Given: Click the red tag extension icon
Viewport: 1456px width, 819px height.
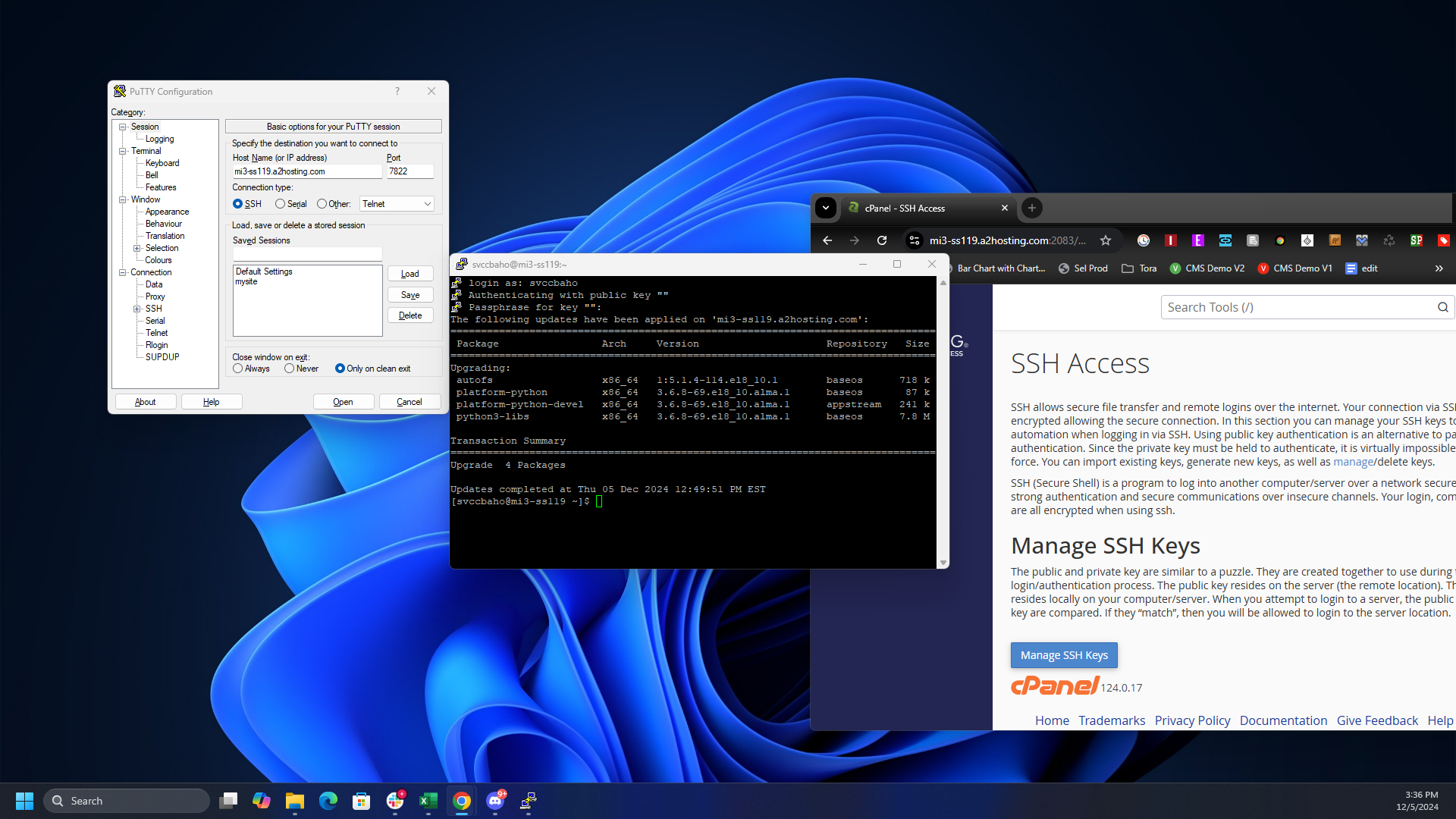Looking at the screenshot, I should coord(1444,240).
